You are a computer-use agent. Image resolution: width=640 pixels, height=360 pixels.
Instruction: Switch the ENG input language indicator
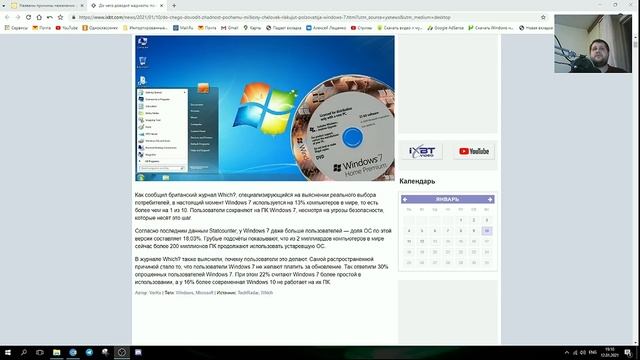click(593, 353)
